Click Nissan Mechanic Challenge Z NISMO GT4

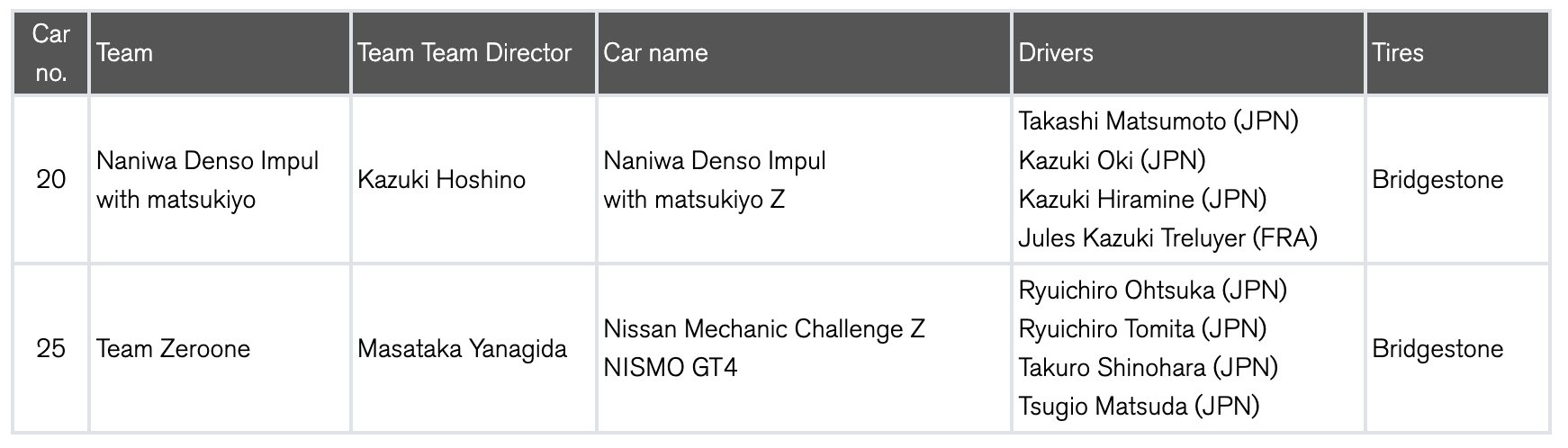pos(763,349)
